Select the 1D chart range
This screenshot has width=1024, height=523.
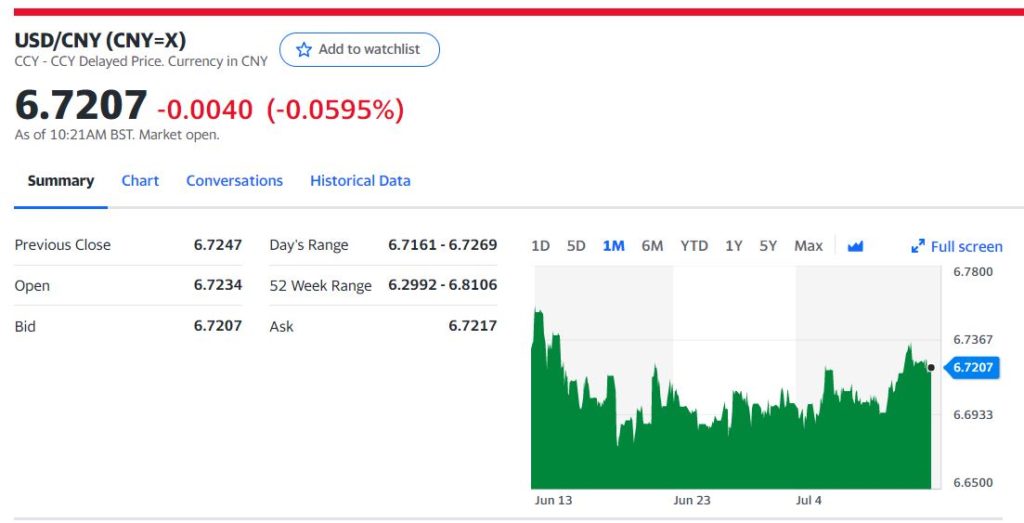click(x=540, y=246)
